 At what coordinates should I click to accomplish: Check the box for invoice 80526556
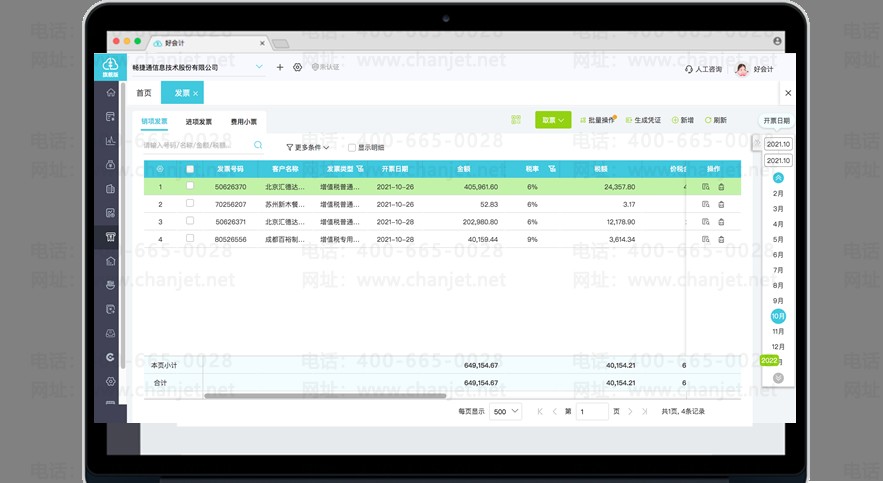pyautogui.click(x=190, y=238)
